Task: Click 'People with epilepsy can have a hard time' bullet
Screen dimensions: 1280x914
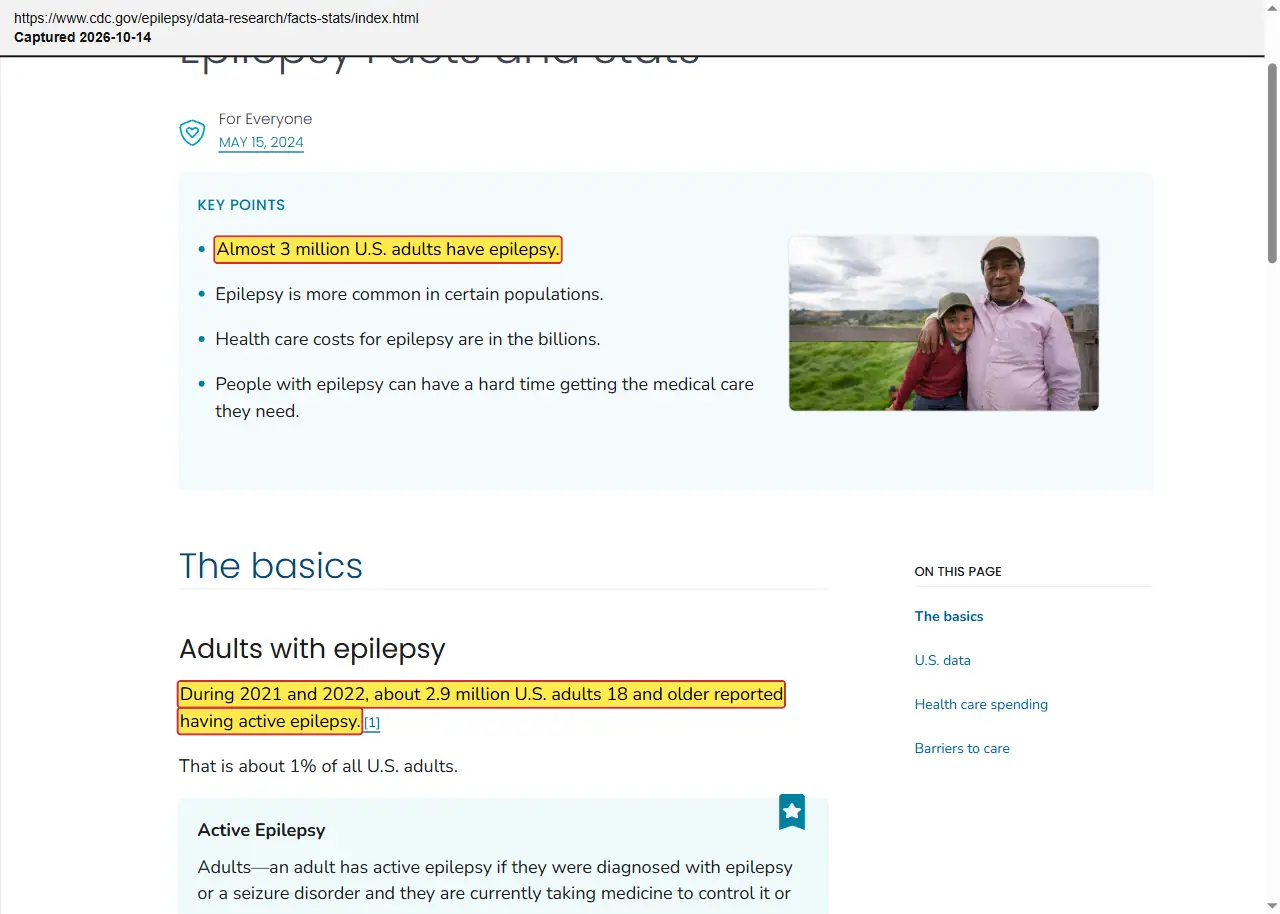Action: (x=485, y=397)
